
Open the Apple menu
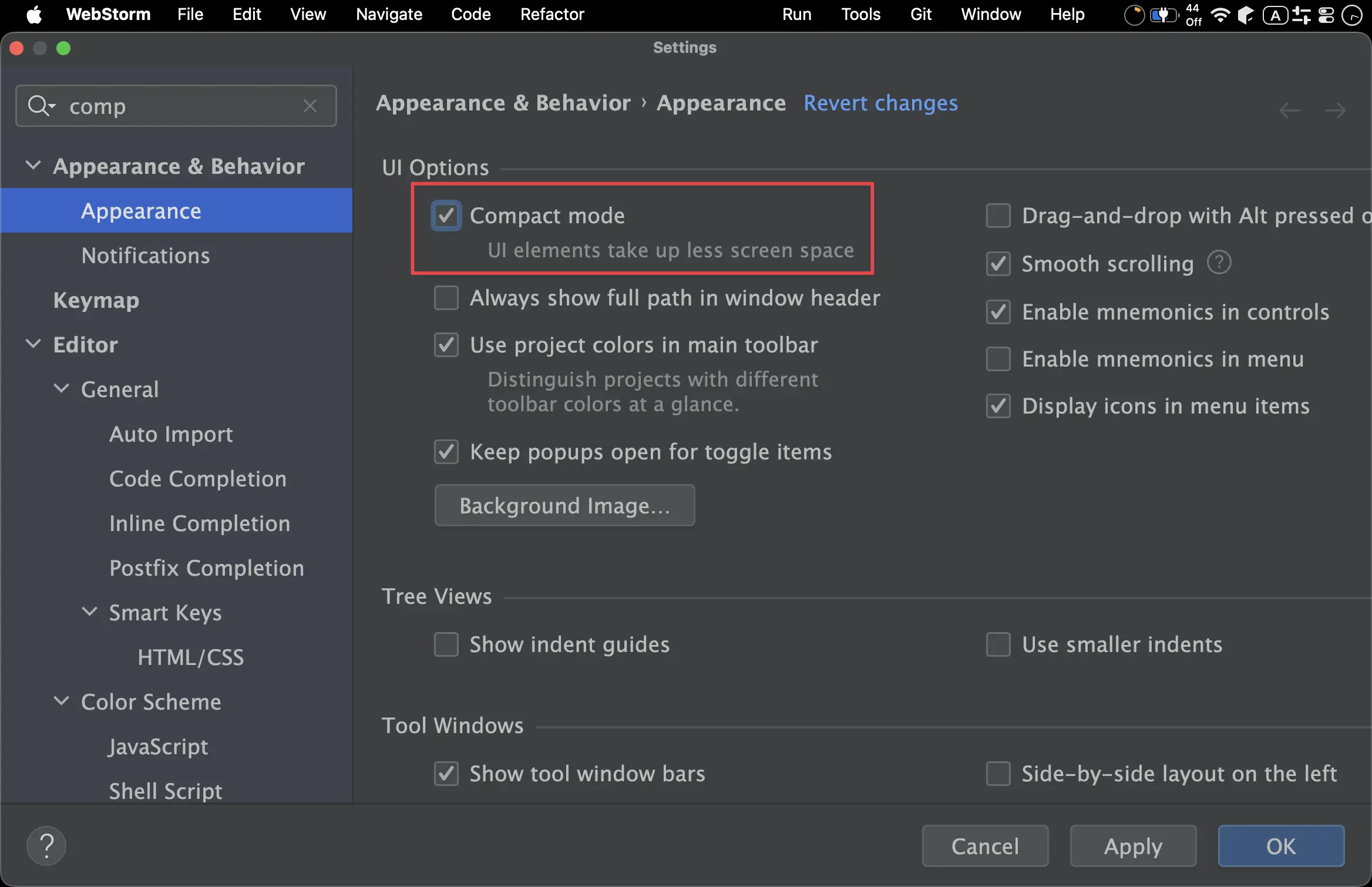click(x=34, y=14)
